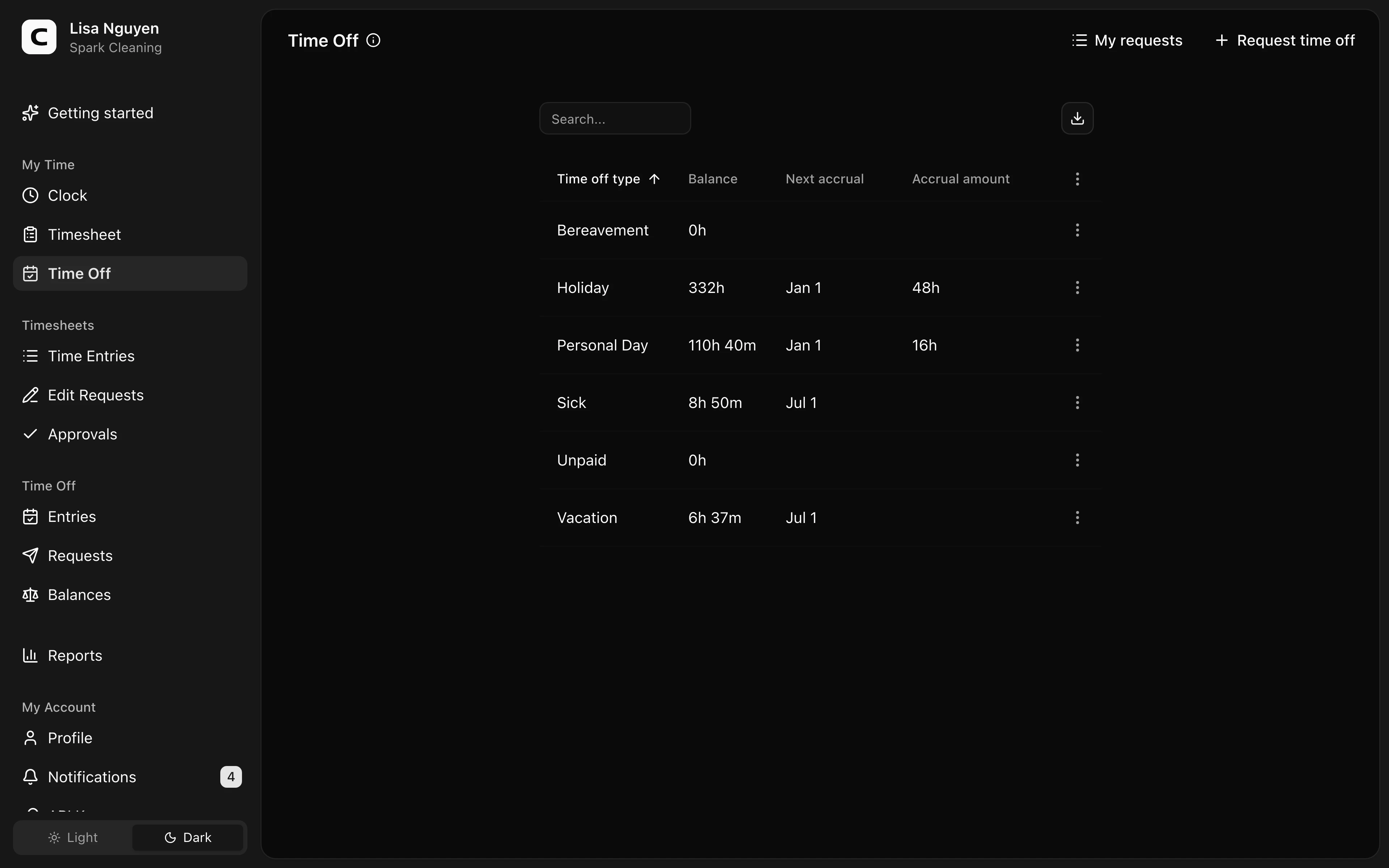1389x868 pixels.
Task: Open table header column options menu
Action: point(1077,179)
